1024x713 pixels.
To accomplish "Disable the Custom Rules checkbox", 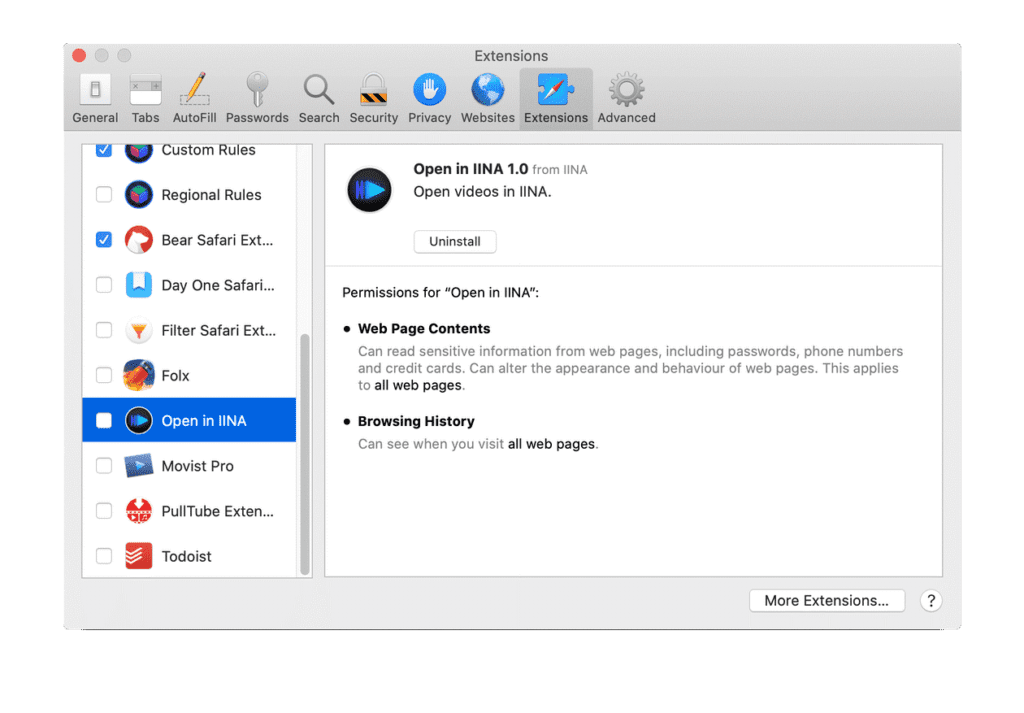I will tap(104, 150).
